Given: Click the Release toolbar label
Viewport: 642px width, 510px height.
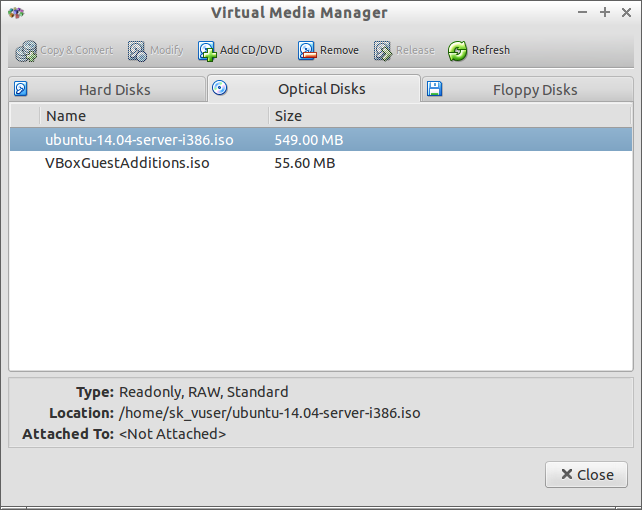Looking at the screenshot, I should [x=415, y=50].
